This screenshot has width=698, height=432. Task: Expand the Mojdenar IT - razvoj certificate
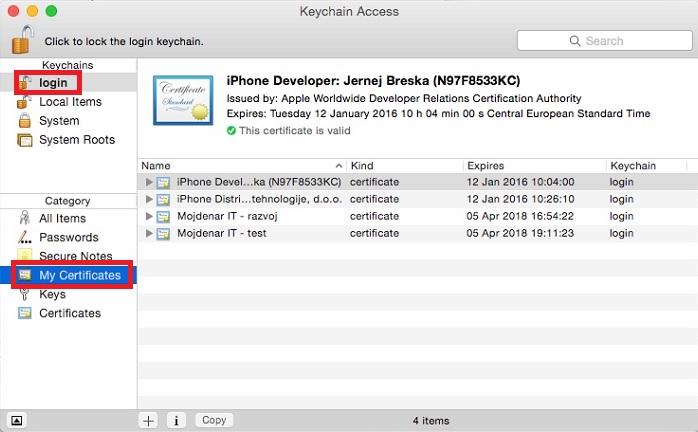[150, 216]
